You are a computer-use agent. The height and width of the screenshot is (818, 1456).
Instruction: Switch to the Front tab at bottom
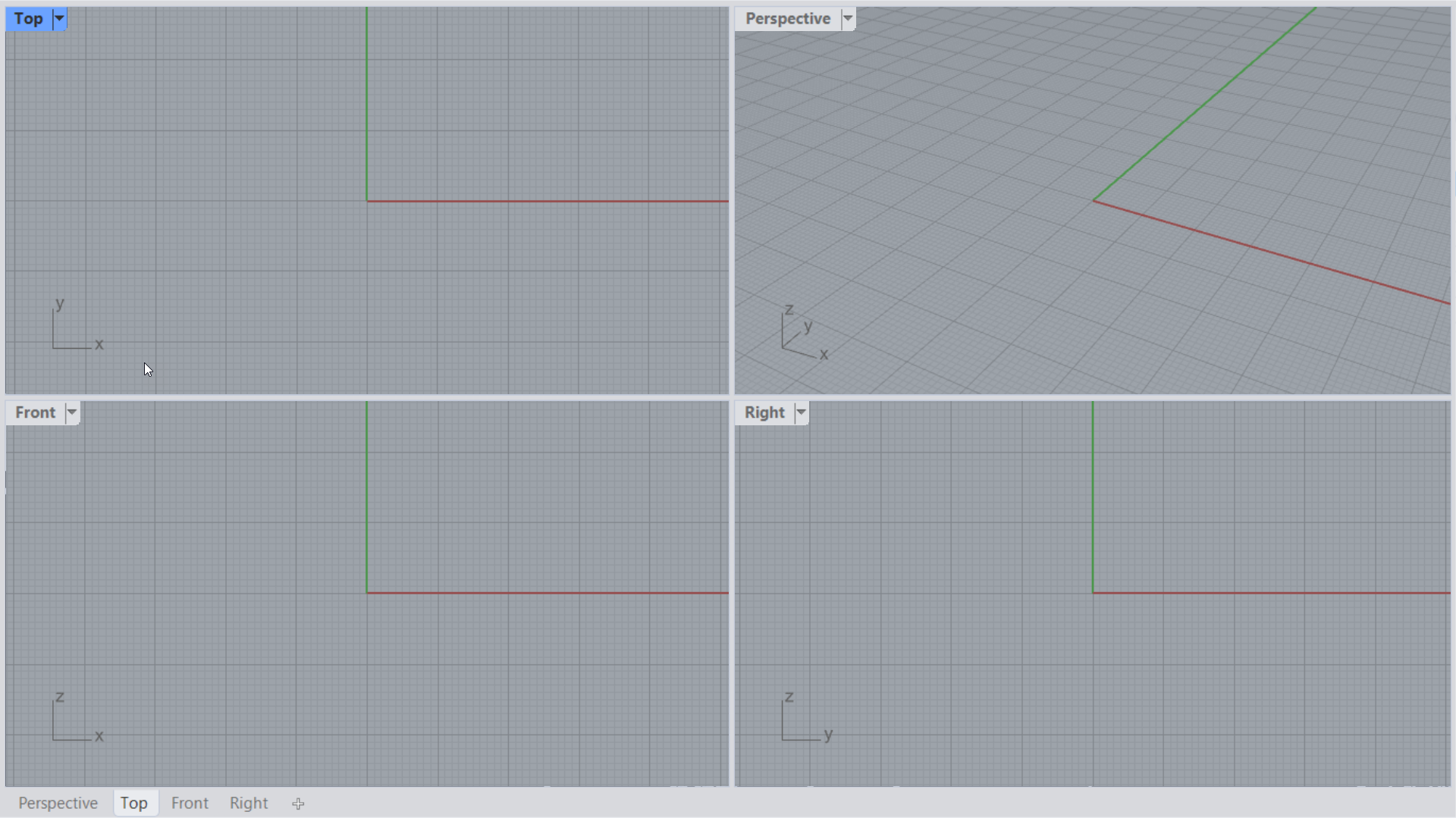(x=190, y=803)
